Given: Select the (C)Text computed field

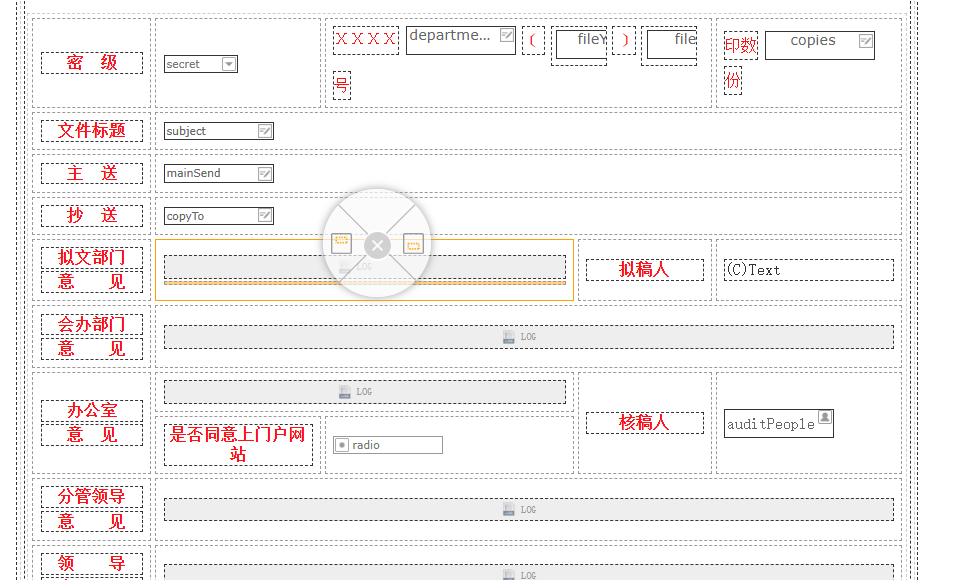Looking at the screenshot, I should 809,270.
